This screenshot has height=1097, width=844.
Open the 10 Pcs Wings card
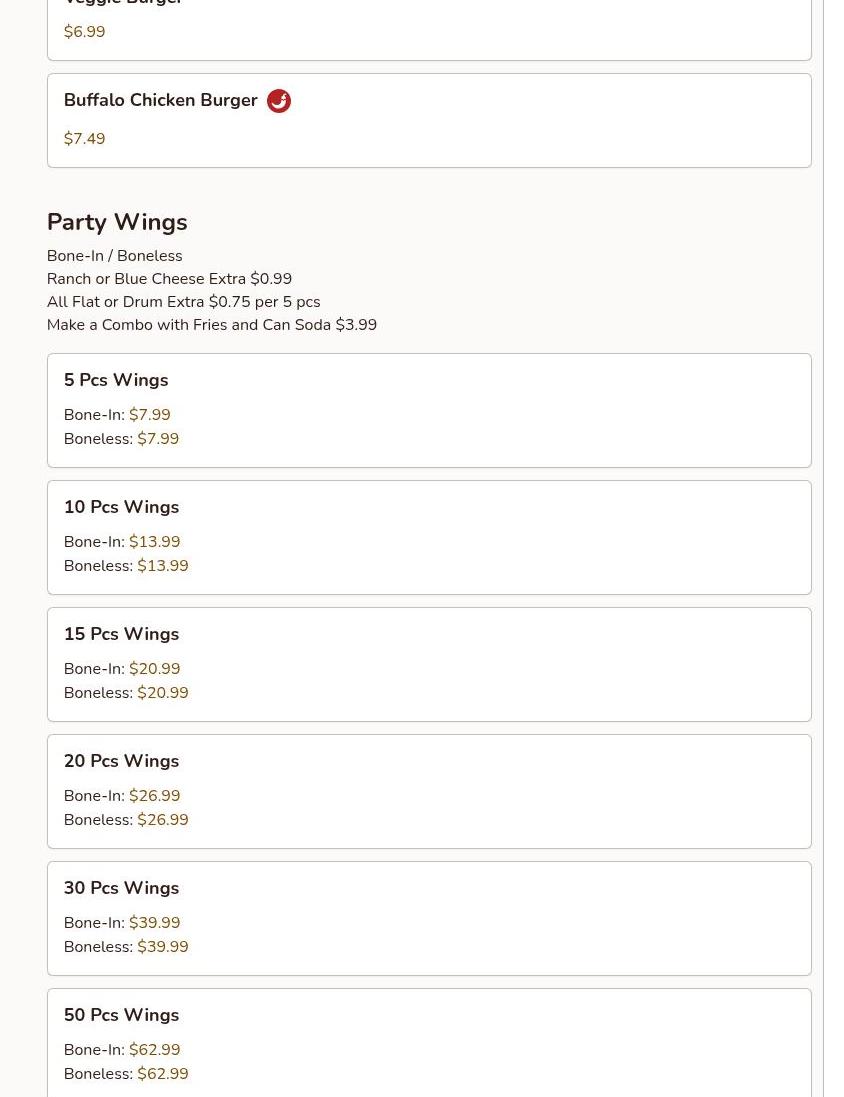[429, 537]
